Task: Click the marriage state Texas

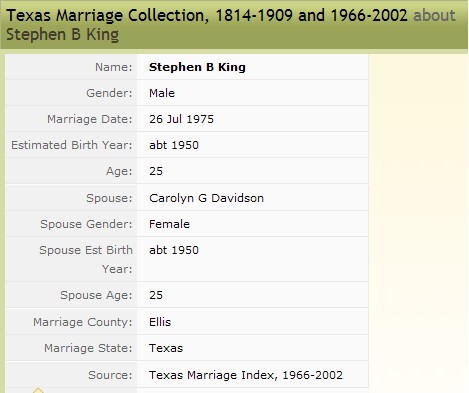Action: click(x=166, y=348)
